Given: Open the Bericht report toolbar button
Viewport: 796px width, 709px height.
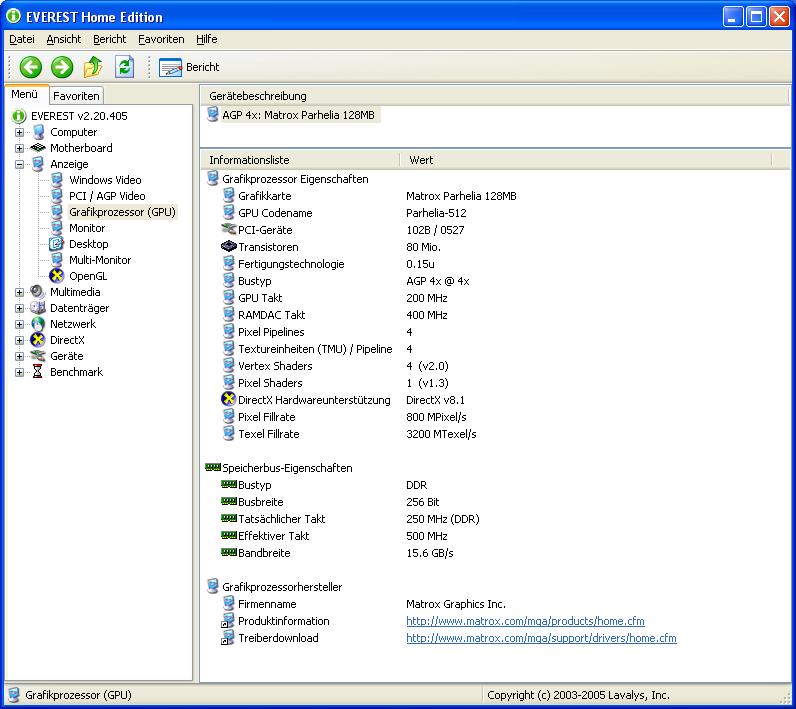Looking at the screenshot, I should [x=189, y=67].
